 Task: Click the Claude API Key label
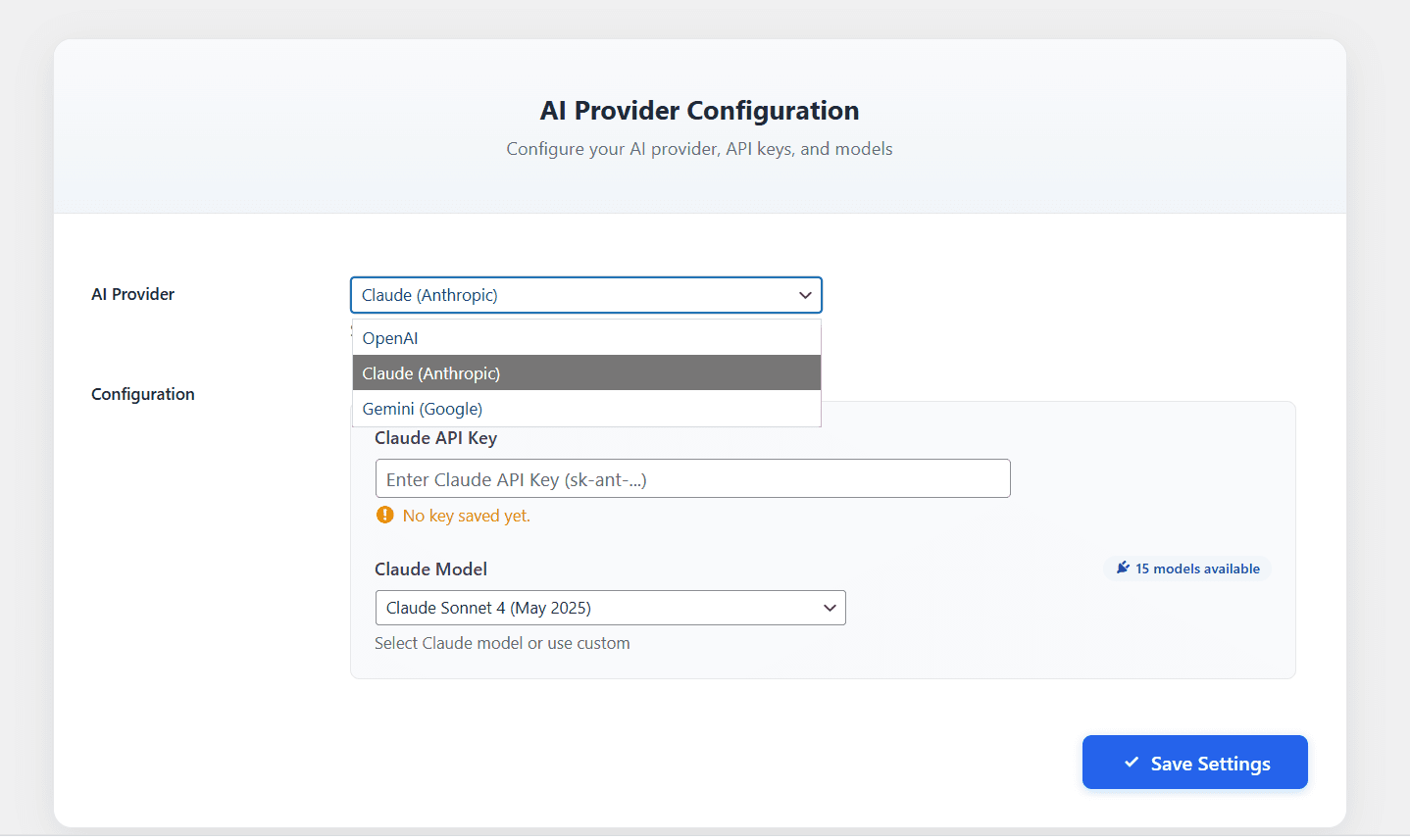[x=435, y=438]
